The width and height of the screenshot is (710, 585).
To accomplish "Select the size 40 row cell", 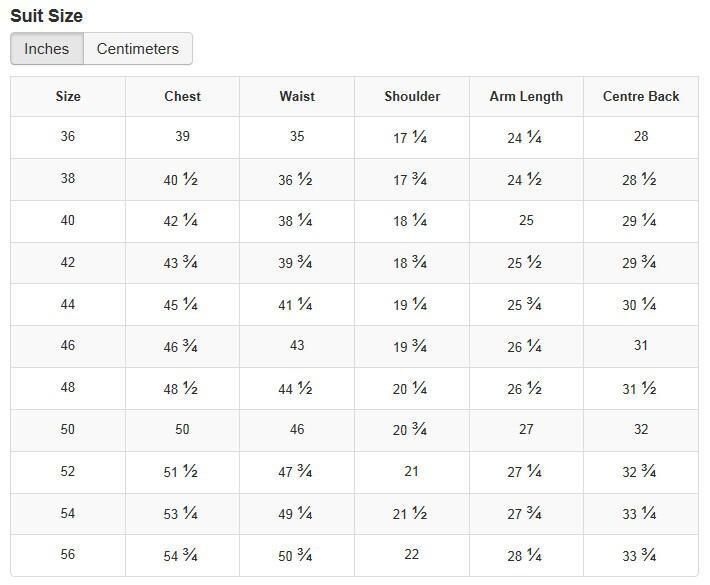I will coord(68,221).
